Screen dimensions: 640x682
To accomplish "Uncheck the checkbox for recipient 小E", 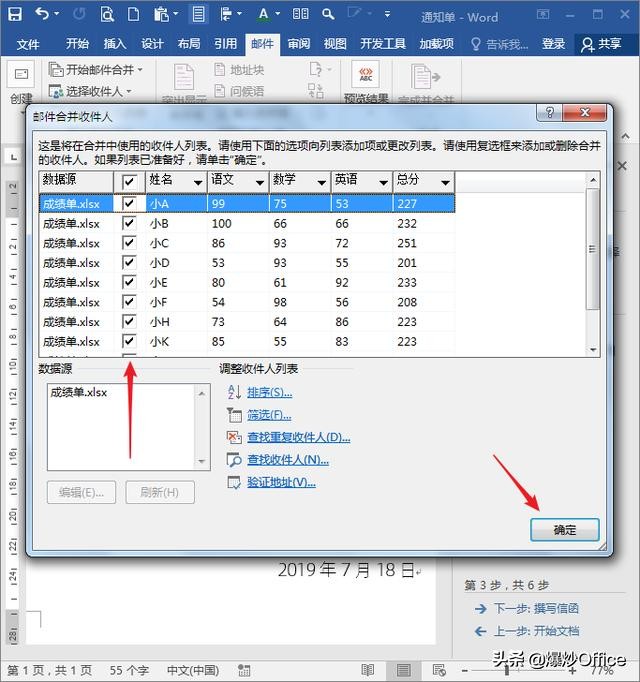I will click(129, 282).
